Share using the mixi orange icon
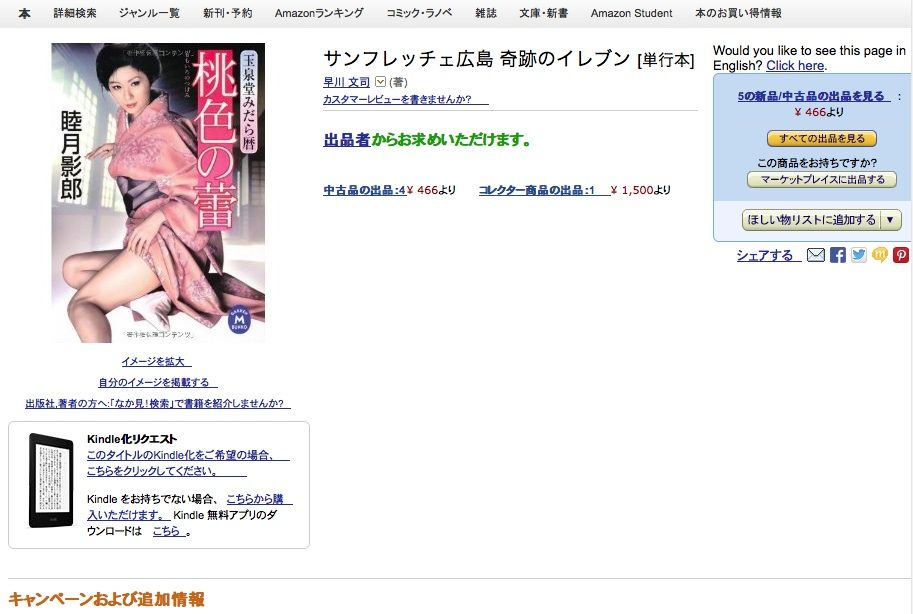This screenshot has height=614, width=913. [880, 255]
